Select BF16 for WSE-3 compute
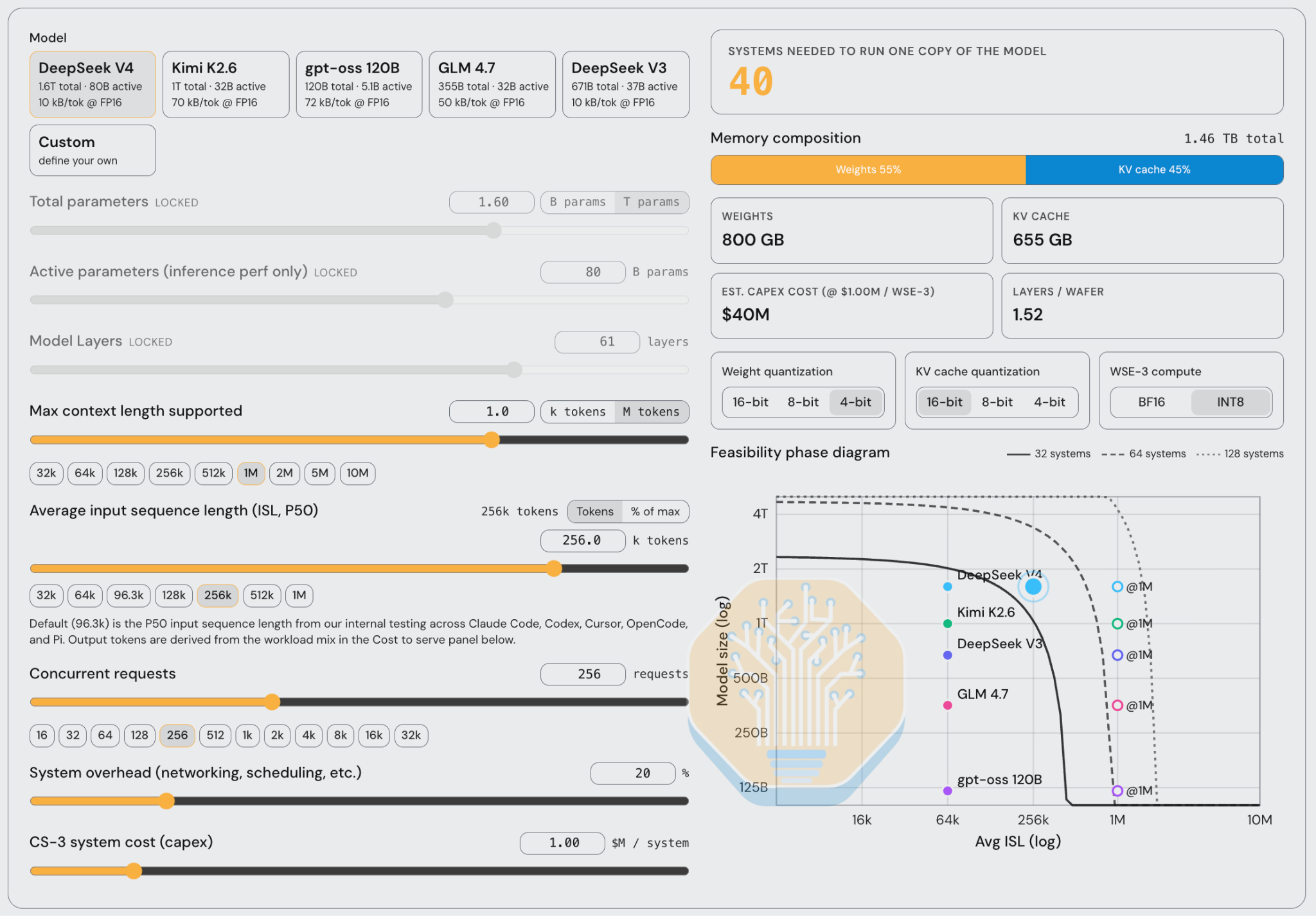Screen dimensions: 1316x916 (1151, 402)
